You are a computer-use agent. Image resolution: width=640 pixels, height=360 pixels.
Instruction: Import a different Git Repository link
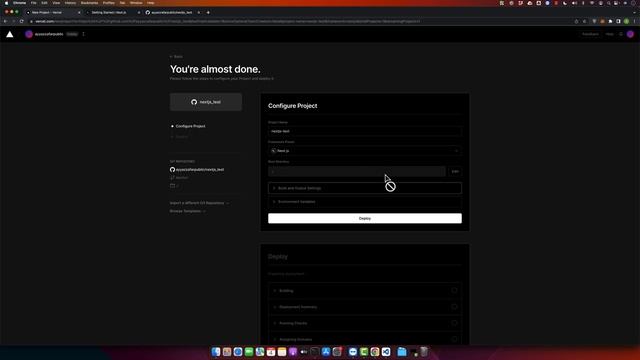(199, 203)
